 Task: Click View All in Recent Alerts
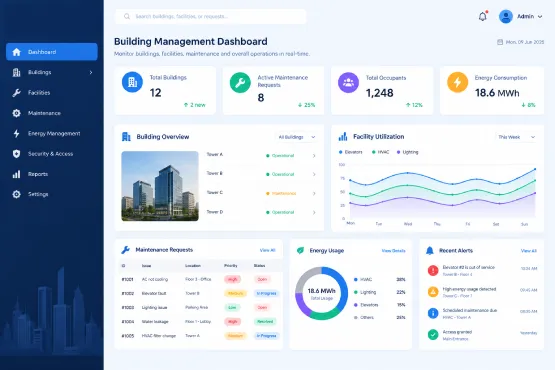(x=528, y=251)
